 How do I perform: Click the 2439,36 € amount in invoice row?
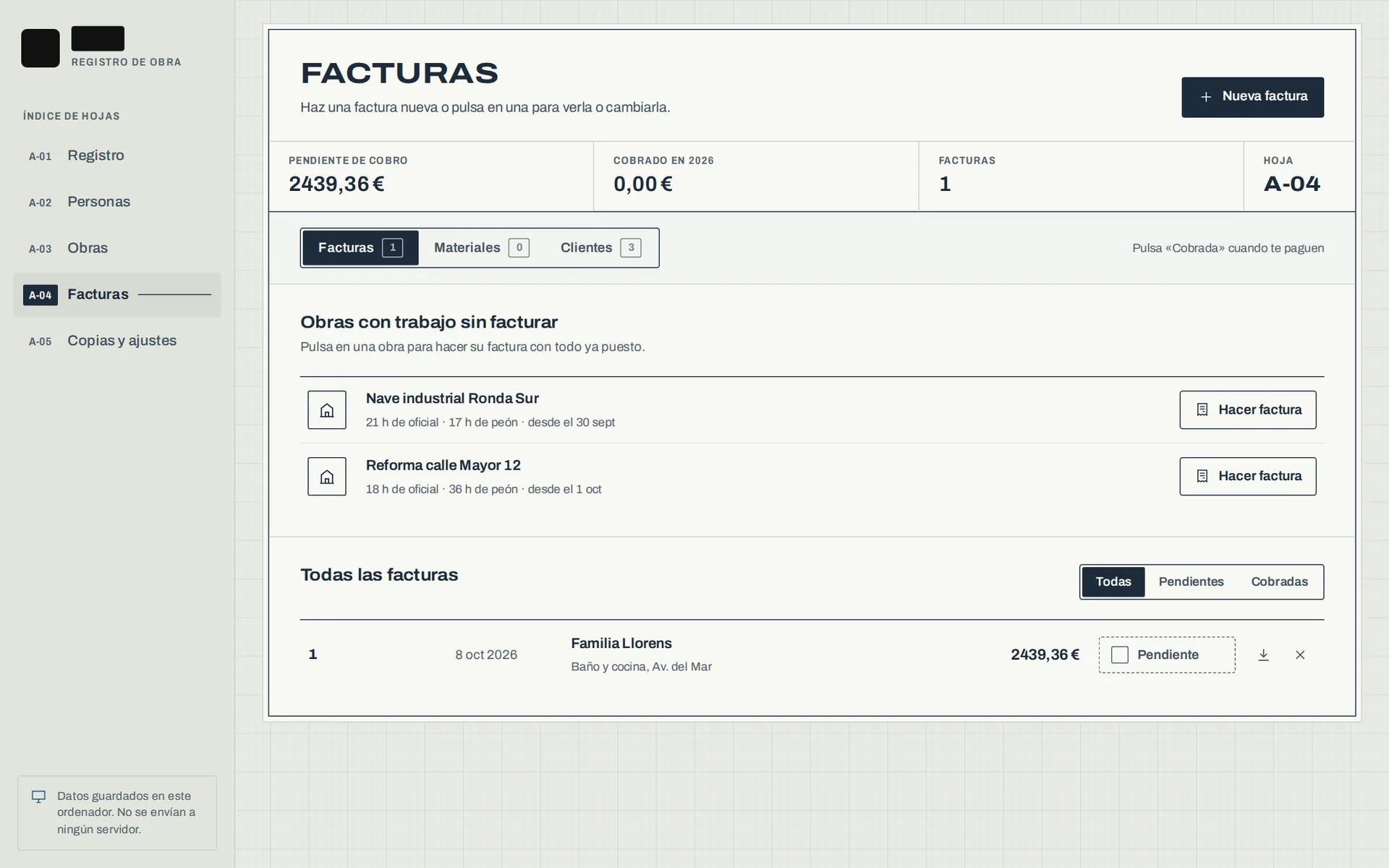(1045, 655)
